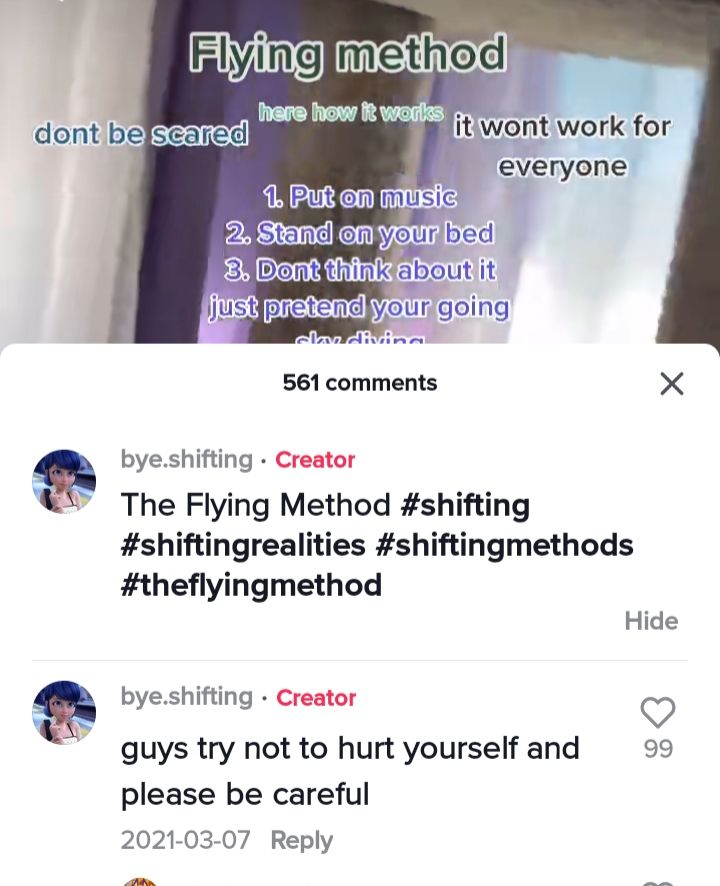
Task: Open bye.shifting avatar on caption comment
Action: (64, 481)
